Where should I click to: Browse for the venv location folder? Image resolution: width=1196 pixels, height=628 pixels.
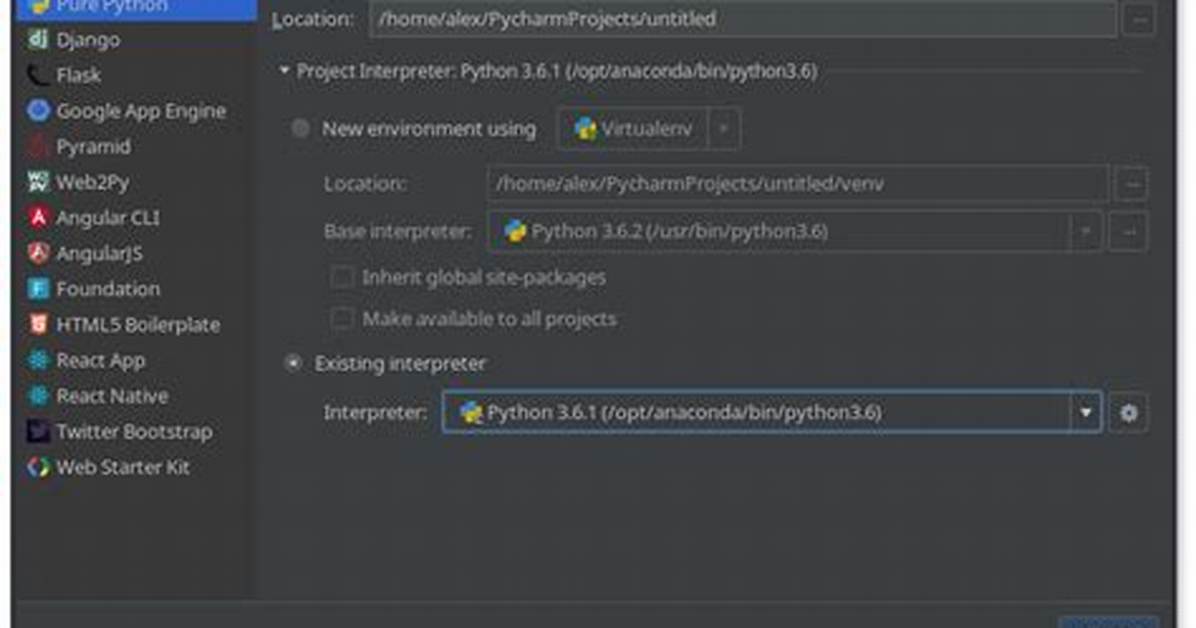(x=1132, y=184)
